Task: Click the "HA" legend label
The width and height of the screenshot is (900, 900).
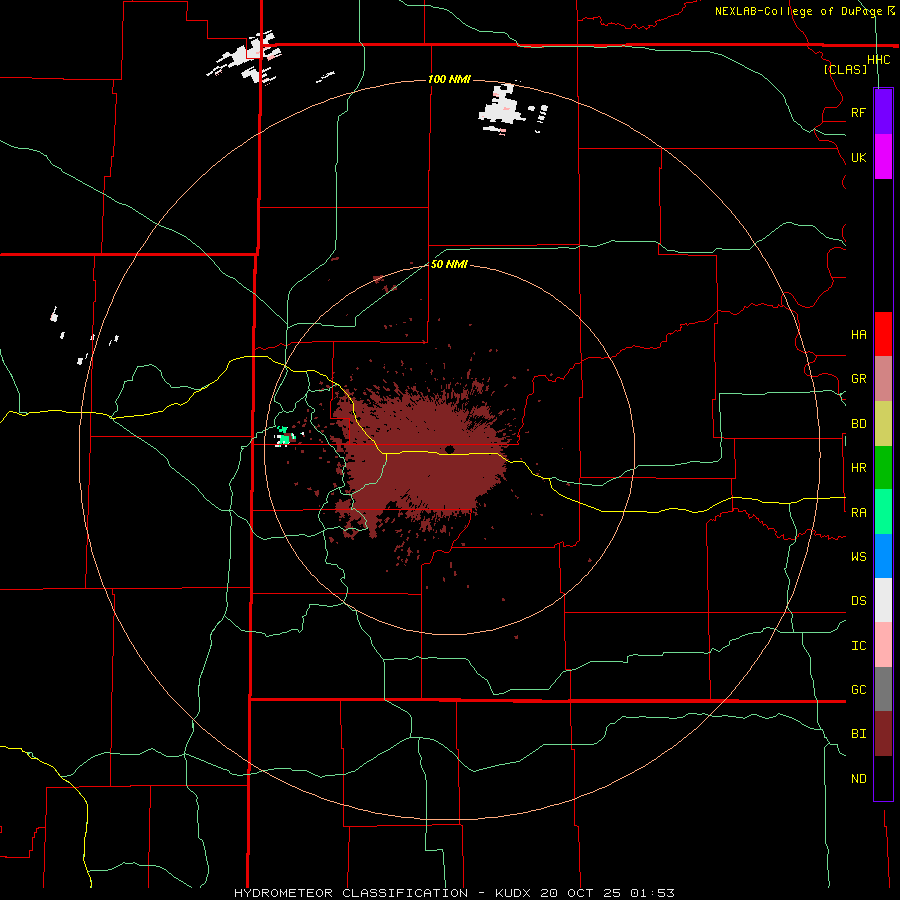Action: coord(858,334)
